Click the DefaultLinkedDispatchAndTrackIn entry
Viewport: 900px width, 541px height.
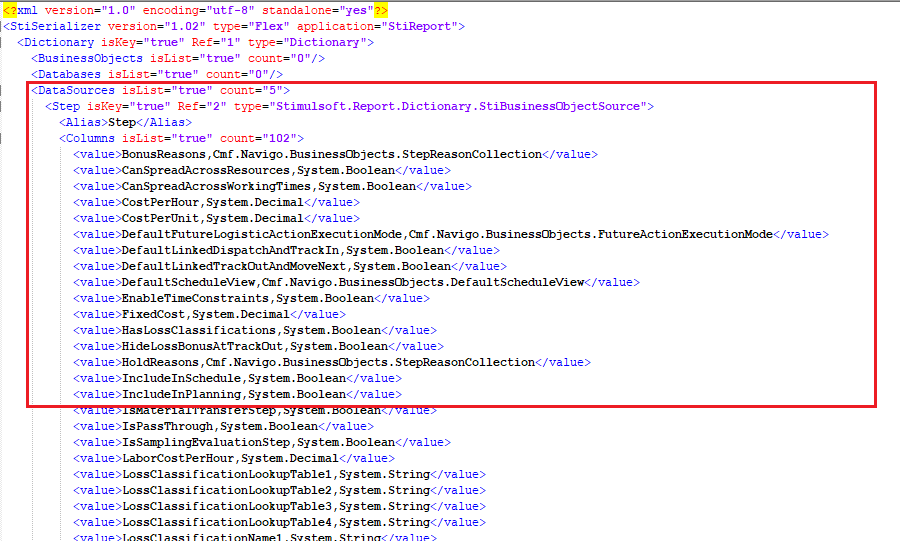[286, 251]
